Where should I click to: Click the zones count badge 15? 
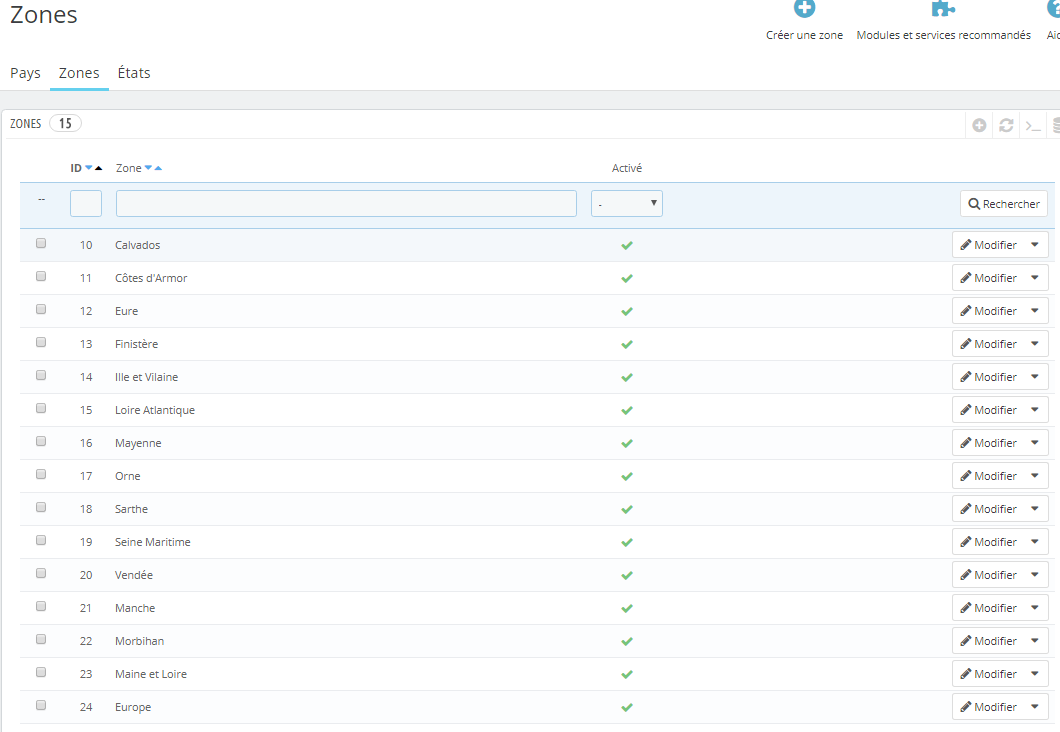click(x=65, y=124)
